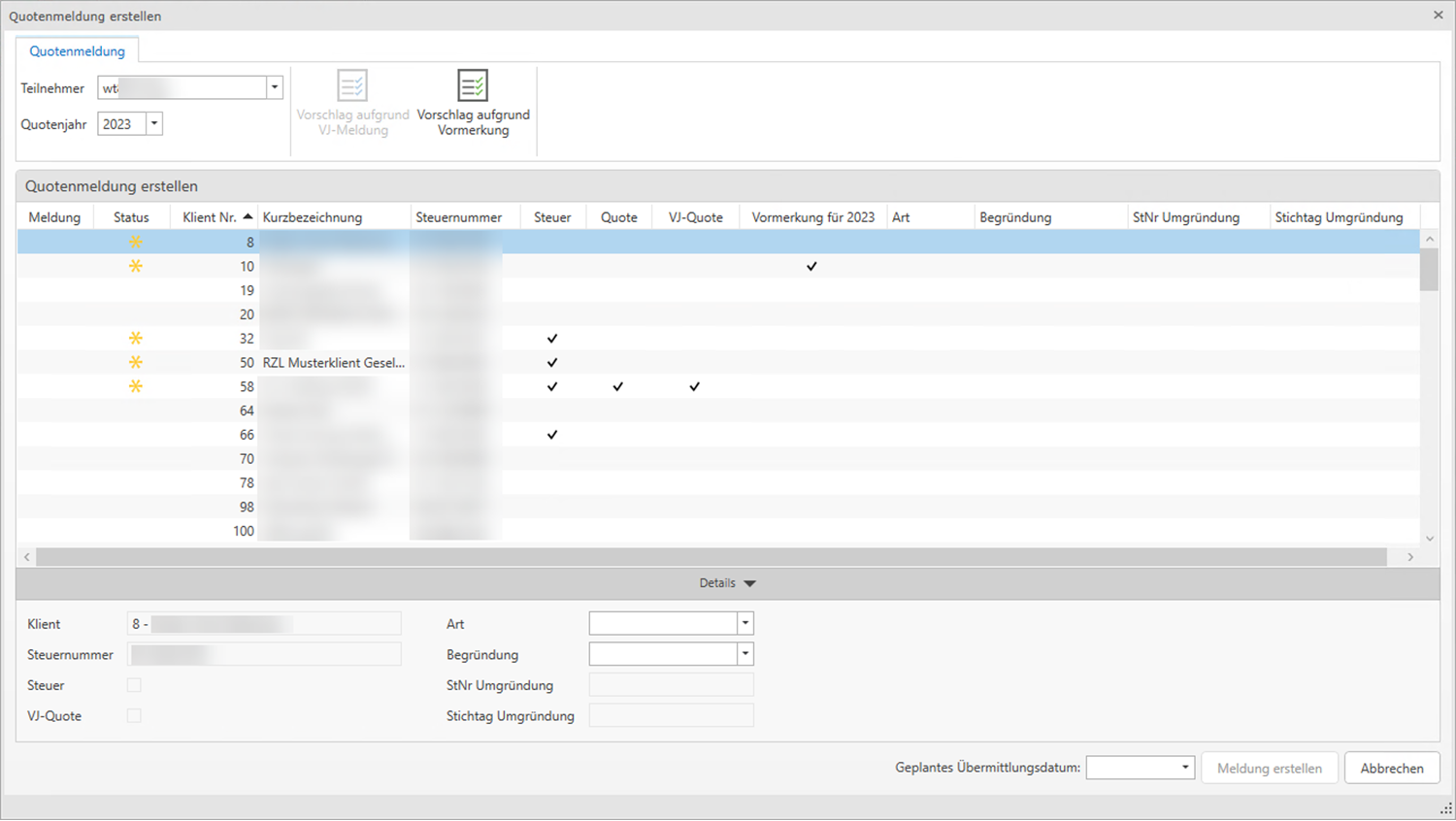
Task: Click Vorschlag aufgrund Vormerkung icon
Action: [473, 86]
